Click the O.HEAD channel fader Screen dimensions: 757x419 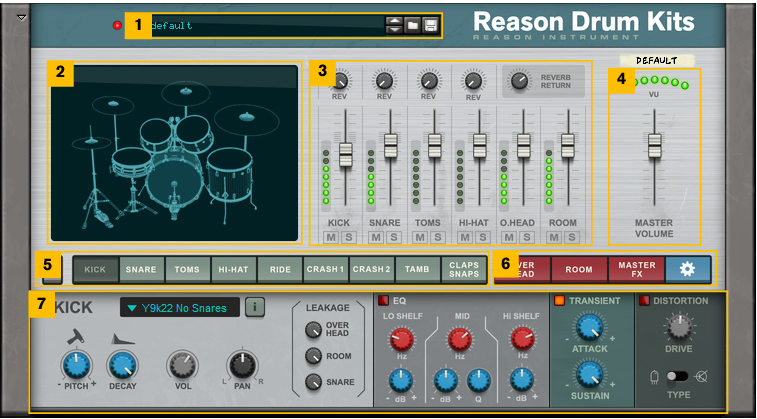(524, 145)
